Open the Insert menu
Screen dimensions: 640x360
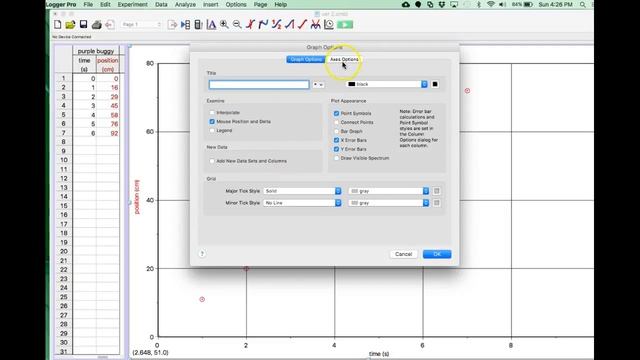(211, 4)
